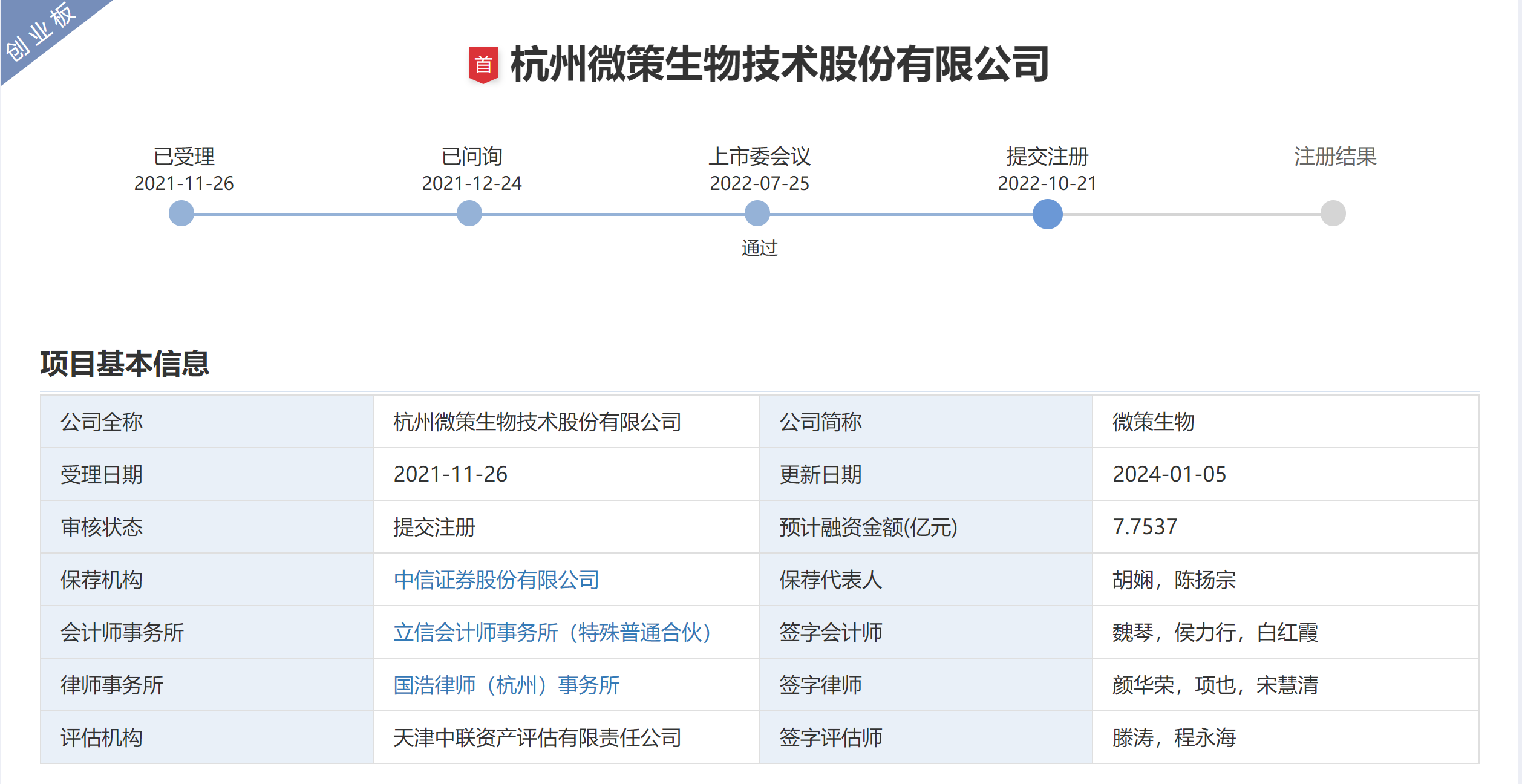This screenshot has height=784, width=1522.
Task: Click the date 2022-10-21 on timeline
Action: pyautogui.click(x=1047, y=183)
